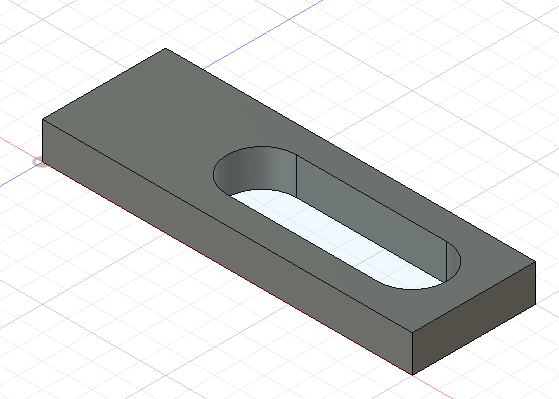The height and width of the screenshot is (399, 559).
Task: Select the vertical seam edge inside slot's left end
Action: (x=297, y=175)
